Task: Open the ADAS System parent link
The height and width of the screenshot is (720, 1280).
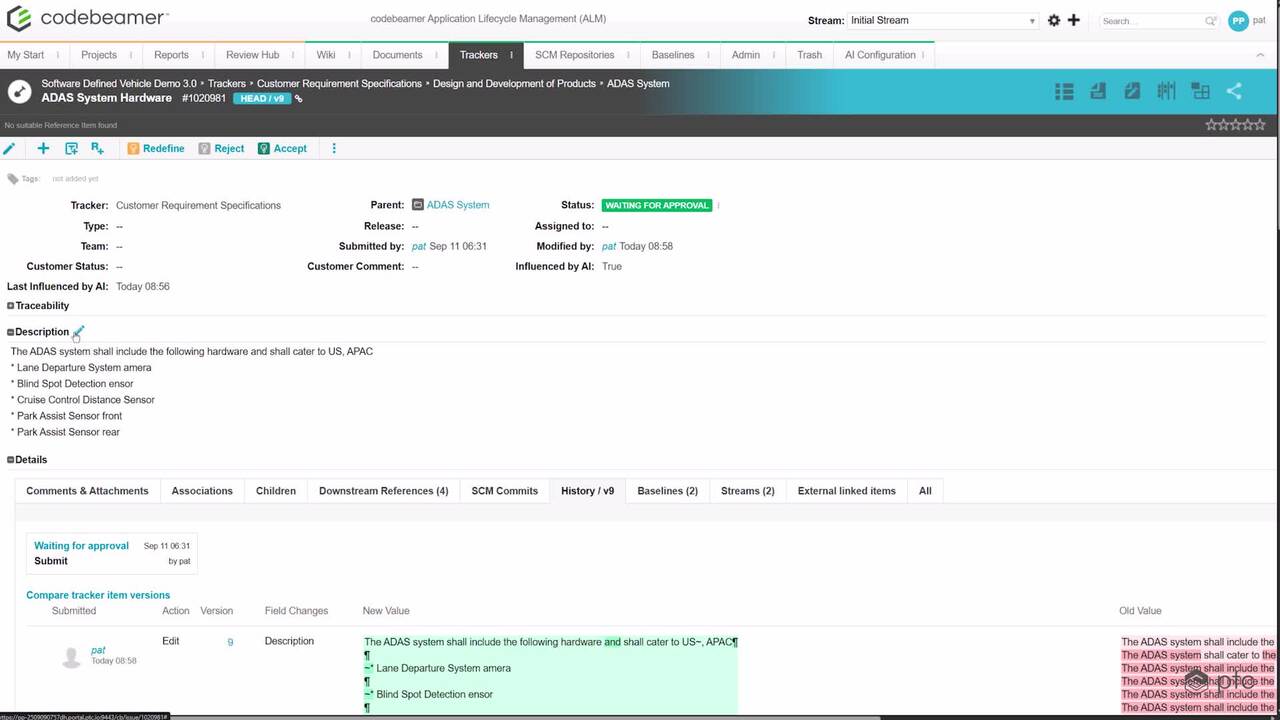Action: [x=457, y=205]
